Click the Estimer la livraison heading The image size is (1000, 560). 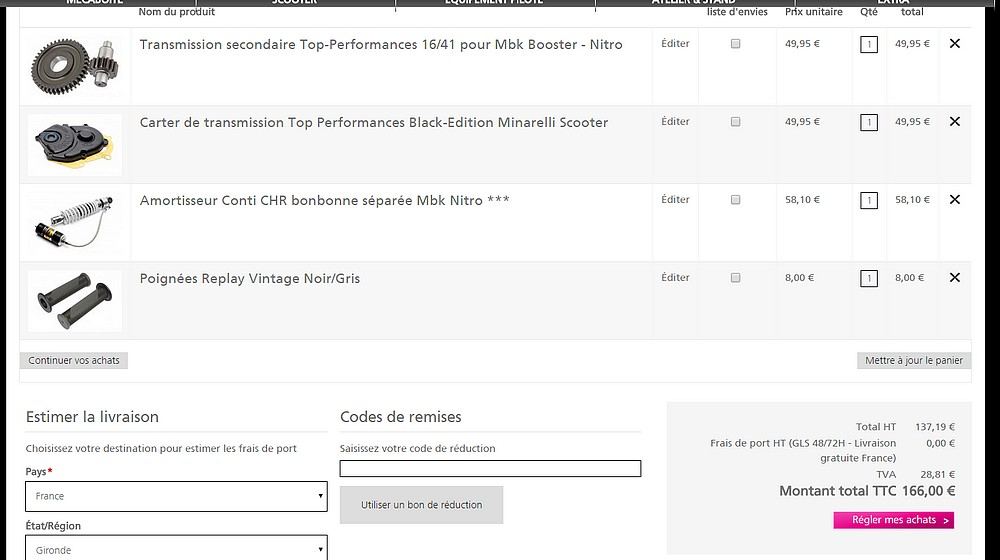tap(92, 417)
